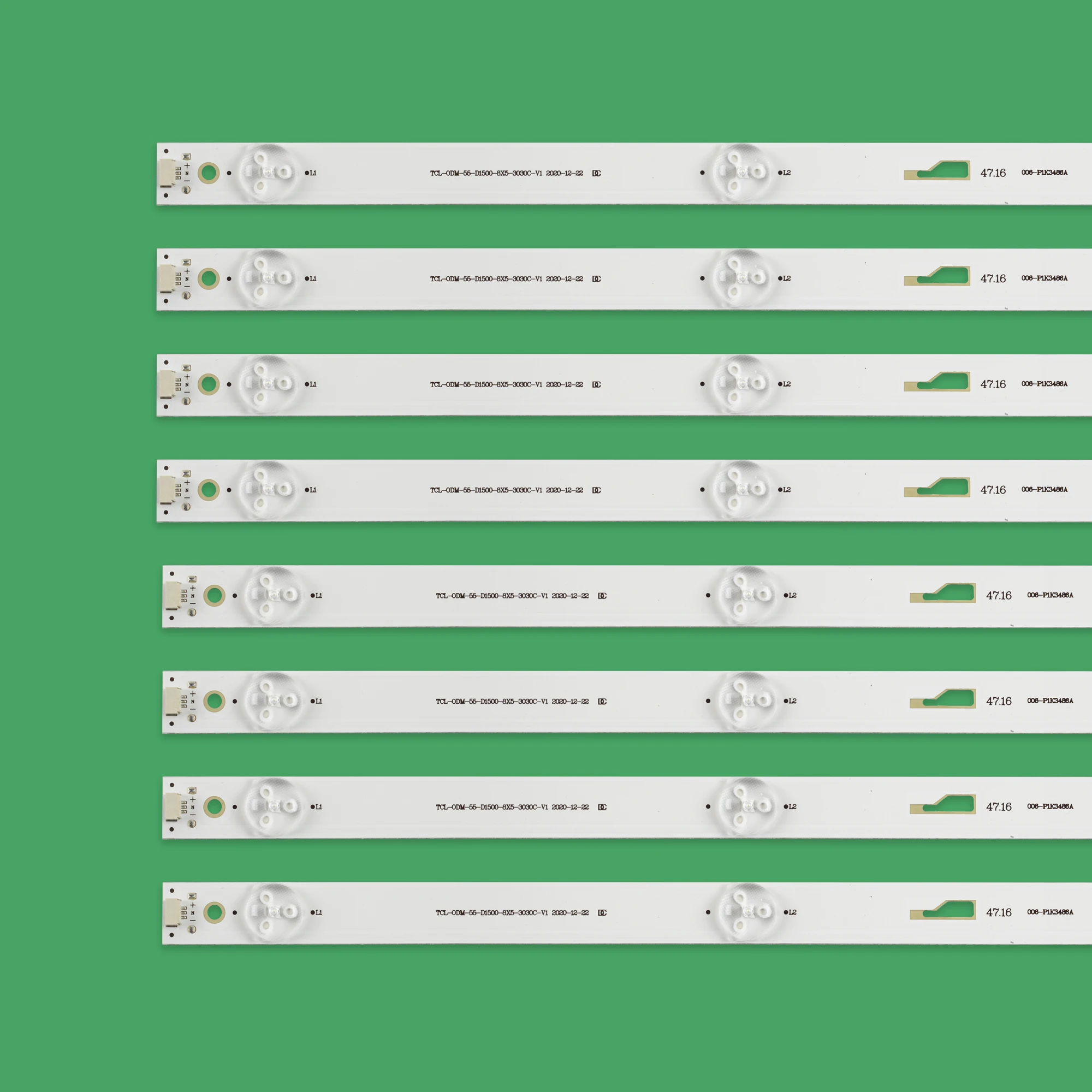Click the L2 LED lens on topmost strip

pos(741,173)
